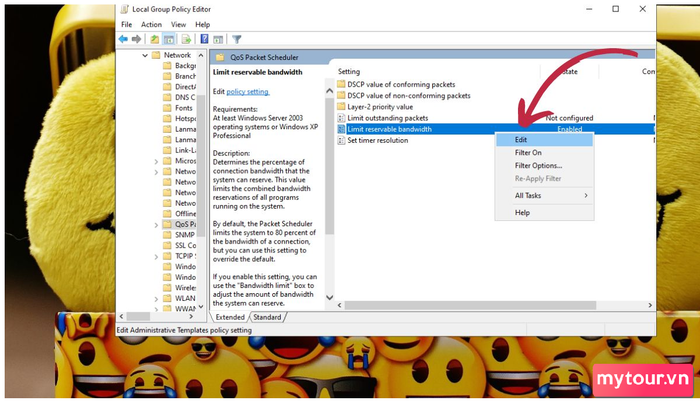700x405 pixels.
Task: Select Set timer resolution setting
Action: click(378, 140)
